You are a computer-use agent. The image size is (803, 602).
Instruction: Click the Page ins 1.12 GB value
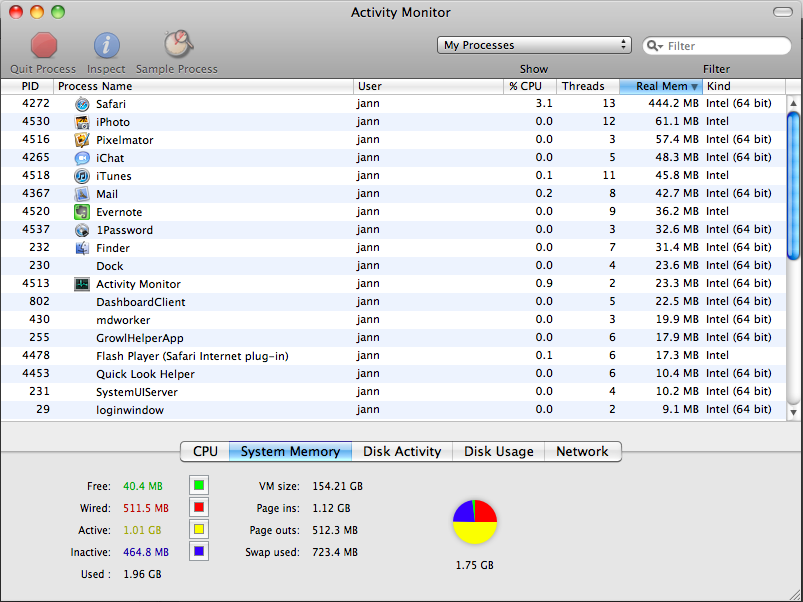point(331,508)
